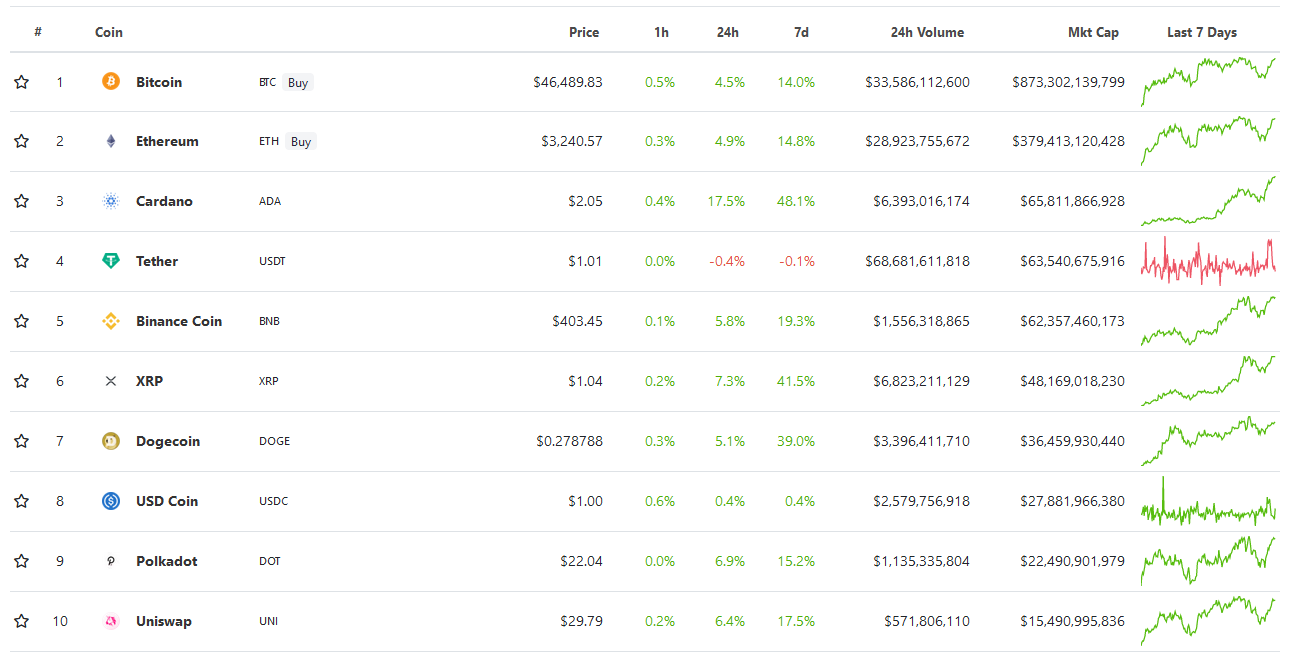This screenshot has height=652, width=1307.
Task: Click the blue USD Coin icon
Action: coord(111,501)
